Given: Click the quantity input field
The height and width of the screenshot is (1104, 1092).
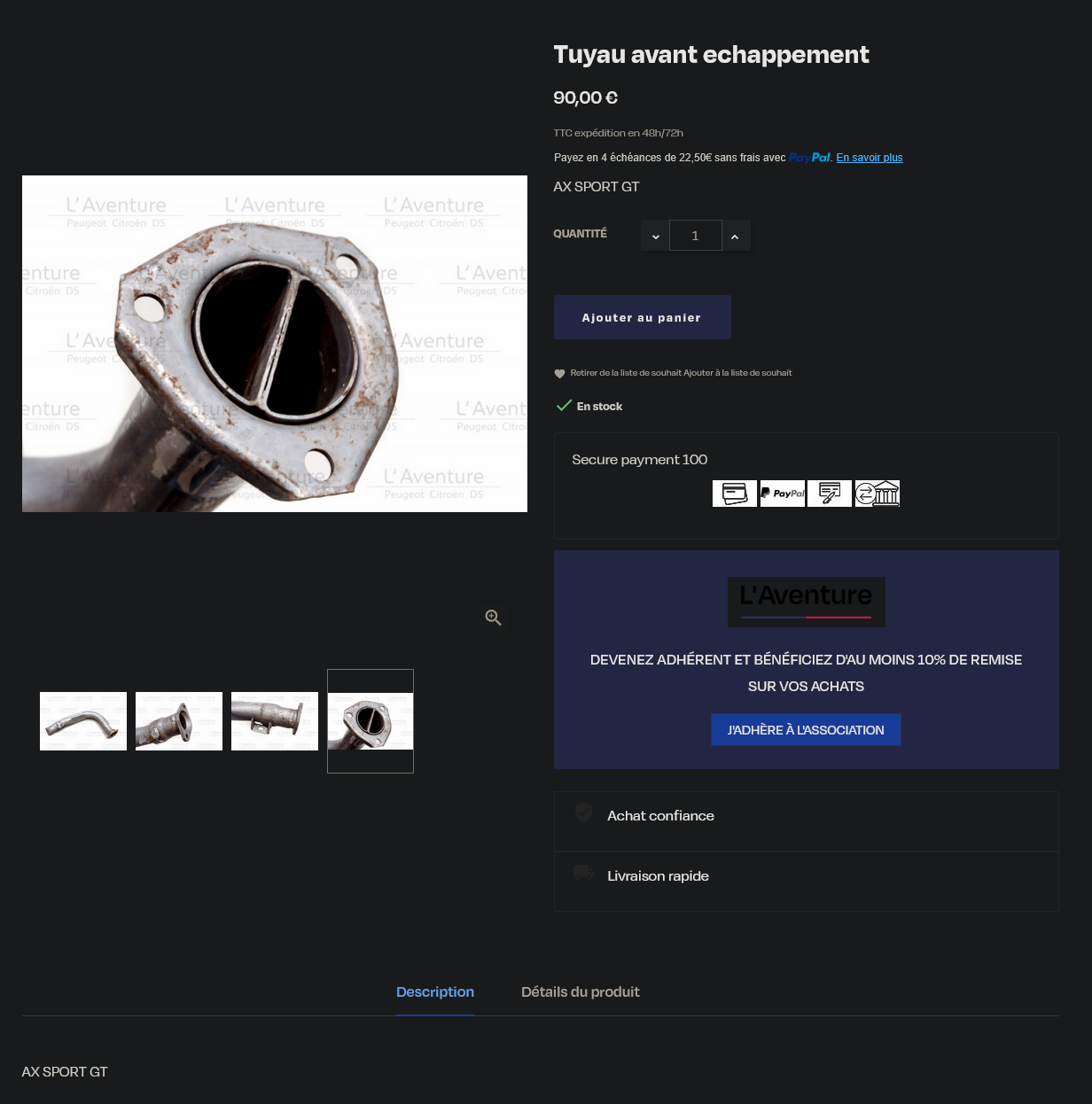Looking at the screenshot, I should pyautogui.click(x=695, y=236).
